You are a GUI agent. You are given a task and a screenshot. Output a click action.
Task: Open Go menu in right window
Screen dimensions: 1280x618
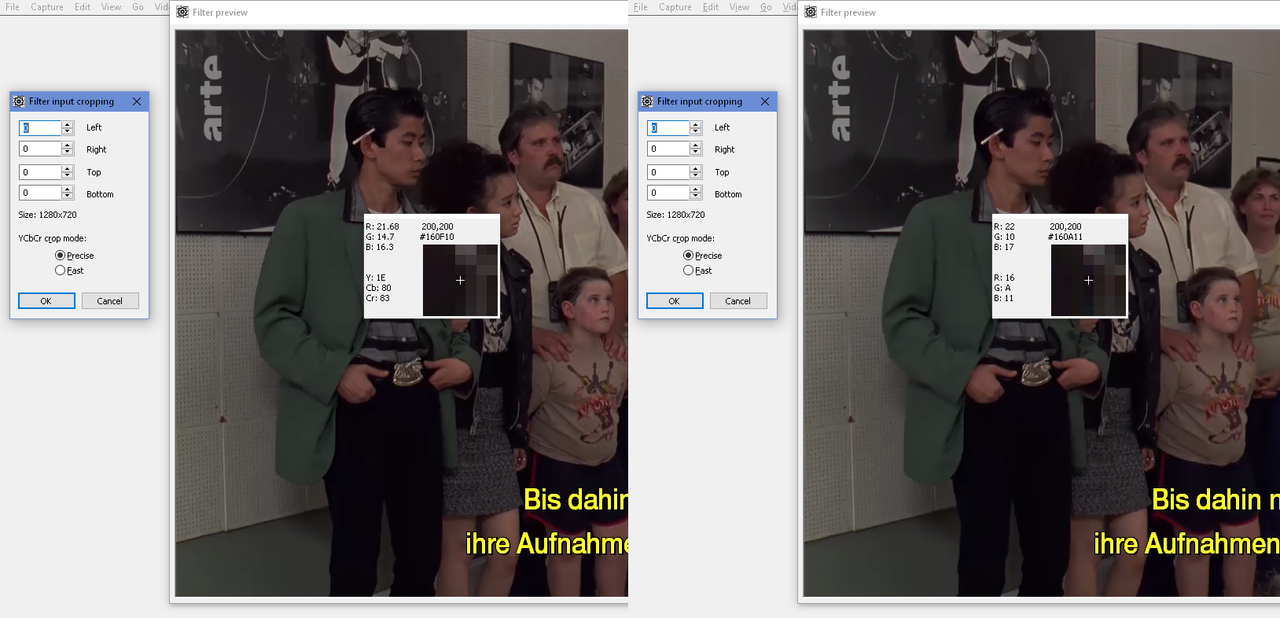pyautogui.click(x=766, y=7)
